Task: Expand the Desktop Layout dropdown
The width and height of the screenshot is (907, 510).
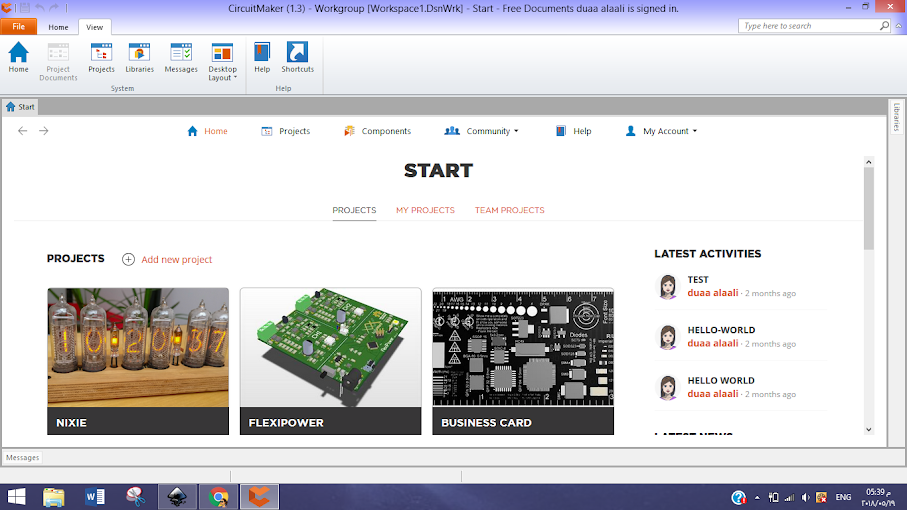Action: coord(222,61)
